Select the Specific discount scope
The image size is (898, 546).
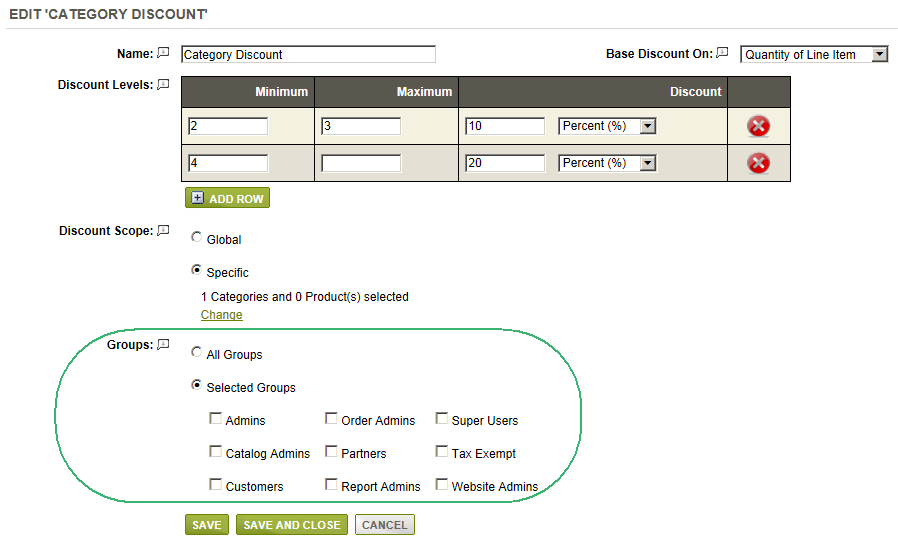click(196, 270)
